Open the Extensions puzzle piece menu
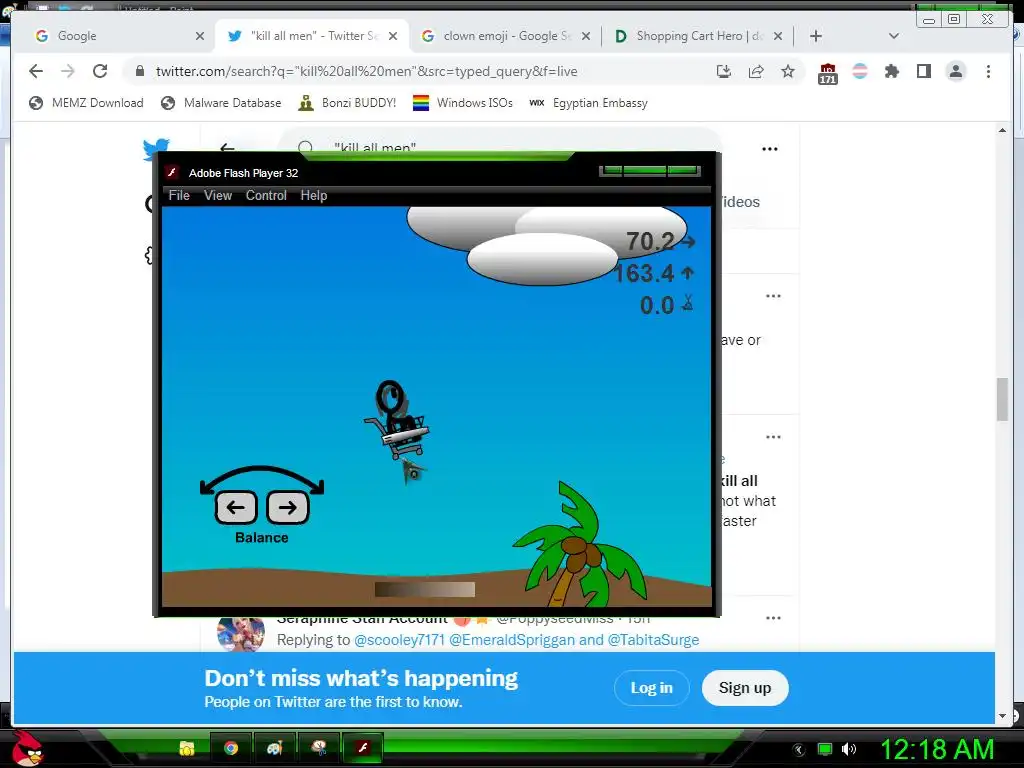The height and width of the screenshot is (768, 1024). [x=891, y=71]
